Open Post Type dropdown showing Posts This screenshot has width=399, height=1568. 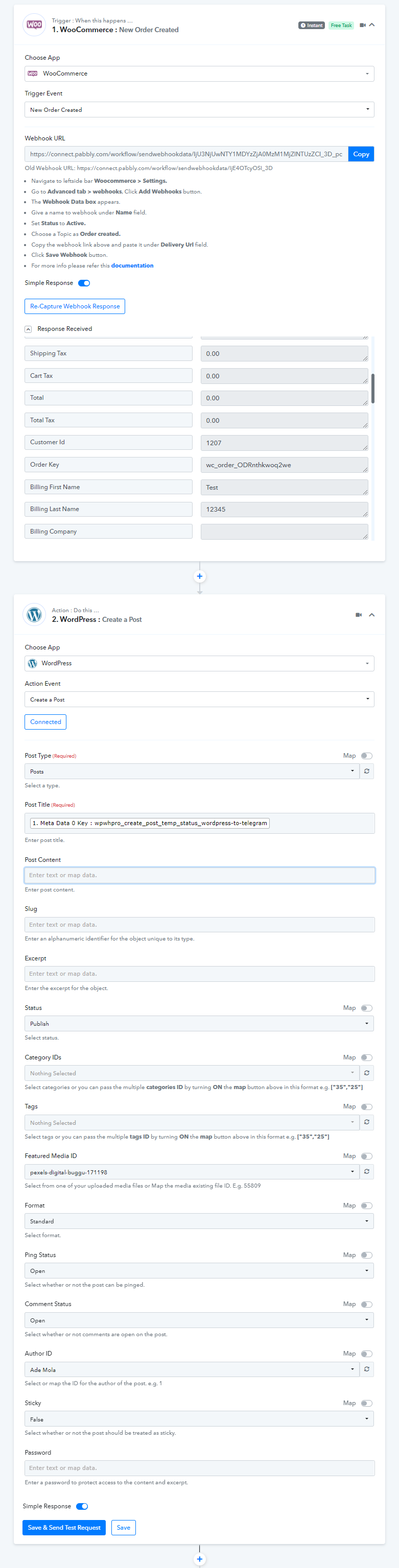click(192, 771)
